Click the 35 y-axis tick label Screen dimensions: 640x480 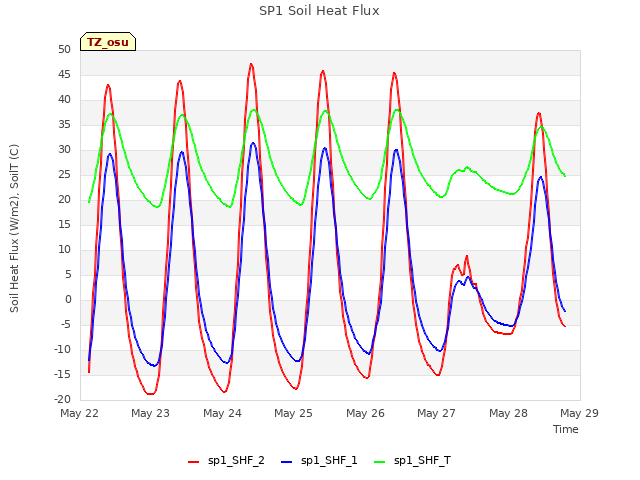[x=64, y=125]
